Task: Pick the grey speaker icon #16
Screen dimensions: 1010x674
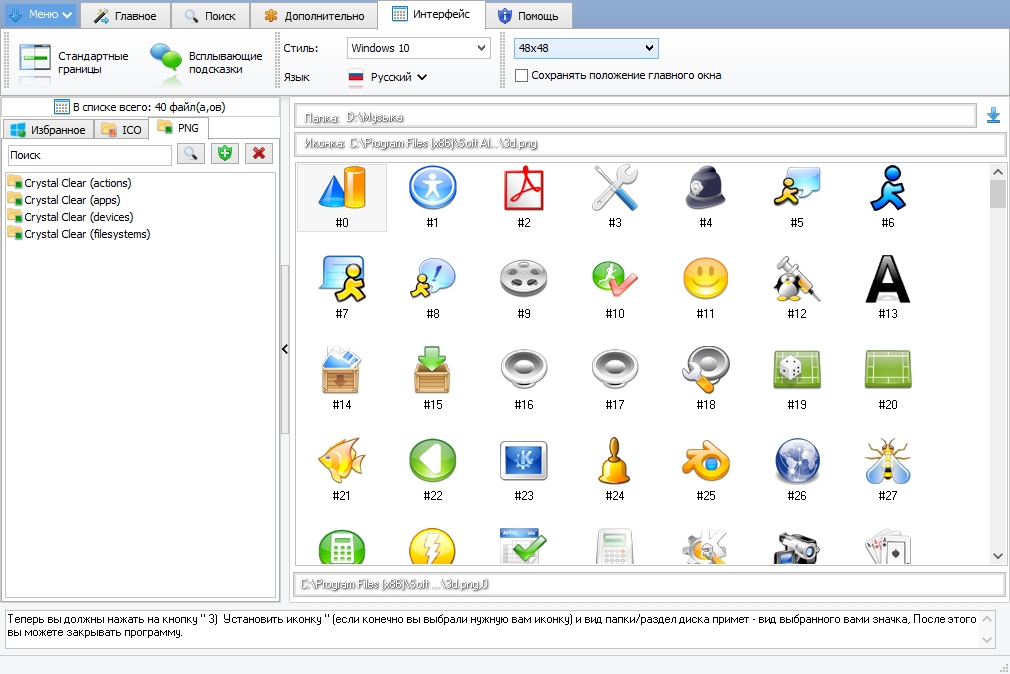Action: 524,370
